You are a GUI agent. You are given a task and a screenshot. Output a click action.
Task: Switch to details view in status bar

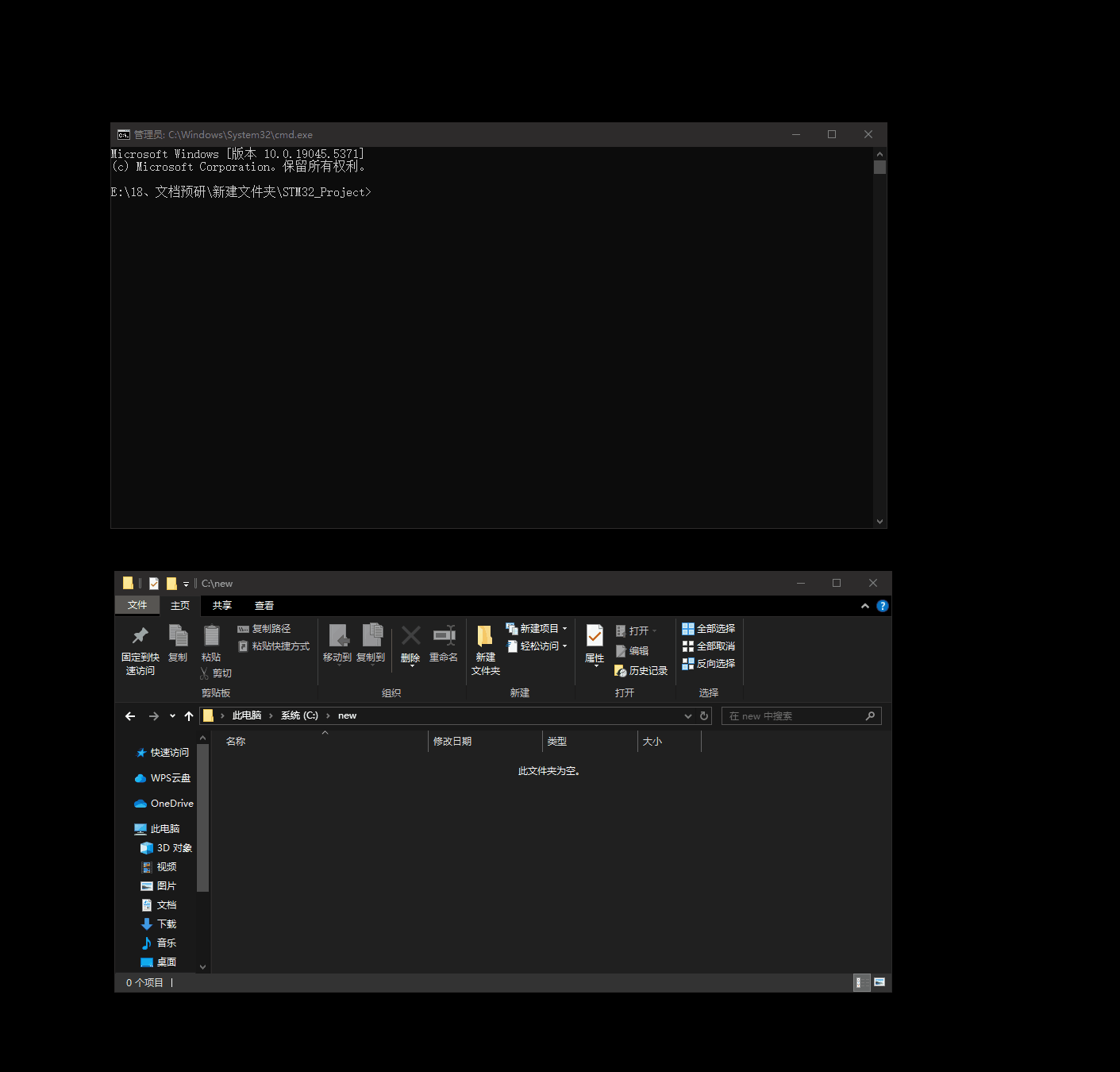point(860,983)
